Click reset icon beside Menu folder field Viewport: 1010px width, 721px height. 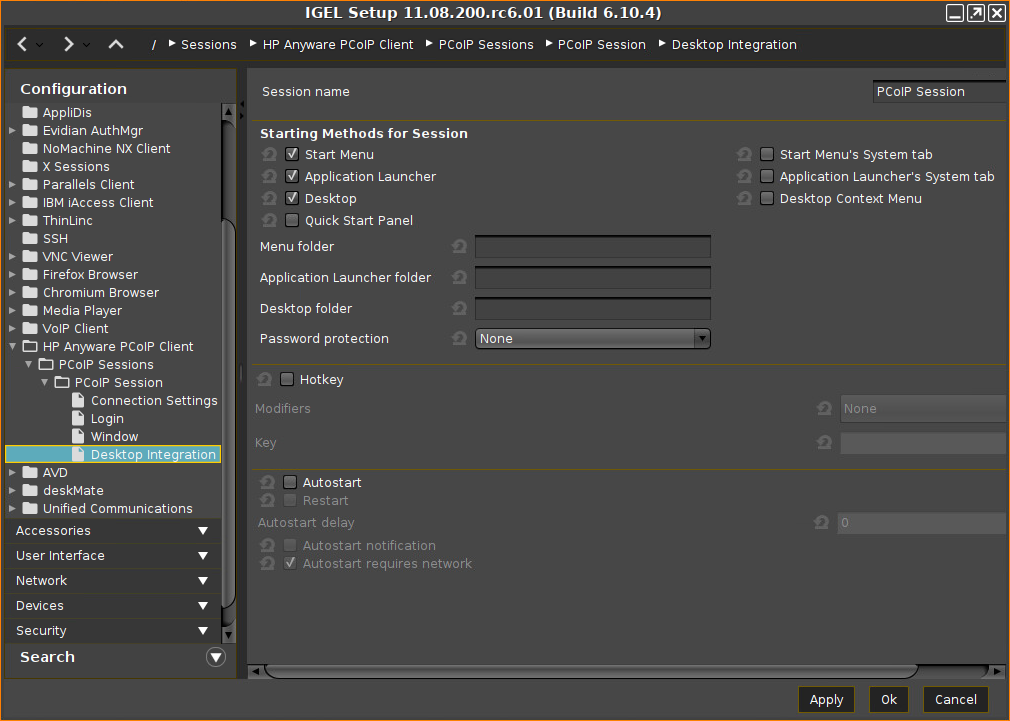459,247
